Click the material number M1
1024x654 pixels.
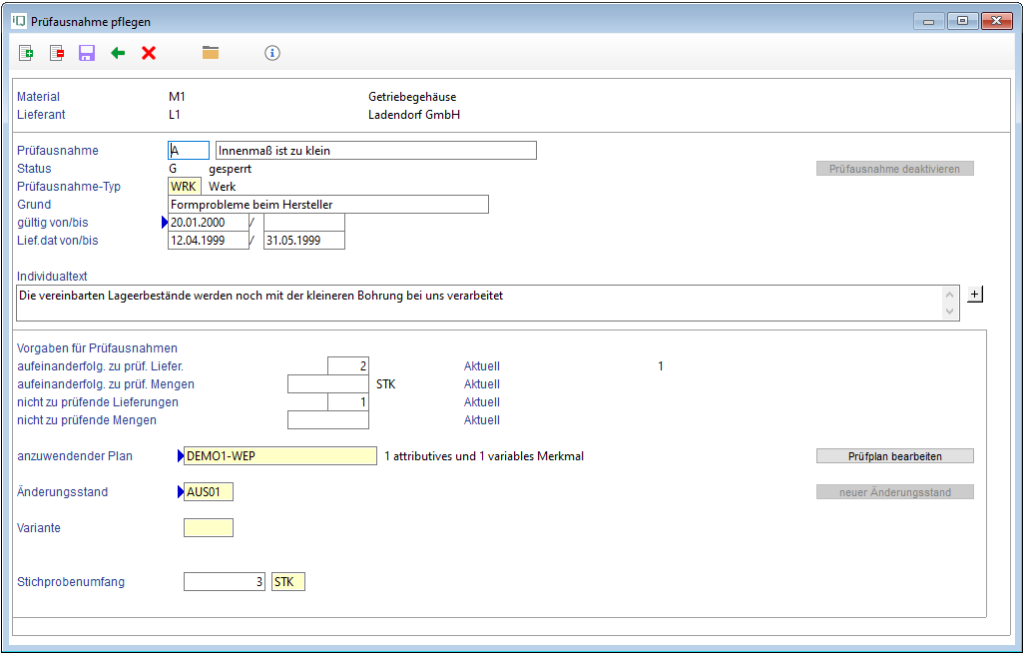pyautogui.click(x=177, y=97)
